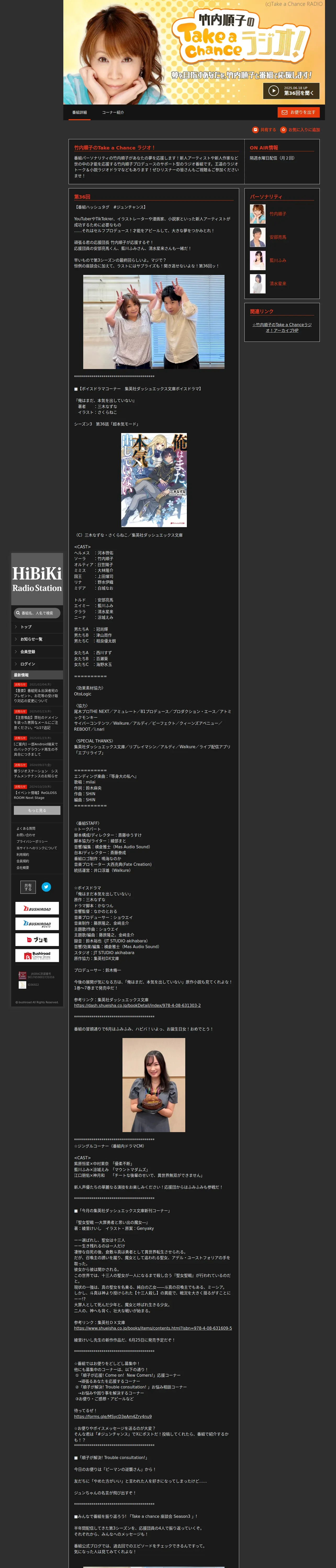Play episode 36 with the 第36回を聞く button

291,91
